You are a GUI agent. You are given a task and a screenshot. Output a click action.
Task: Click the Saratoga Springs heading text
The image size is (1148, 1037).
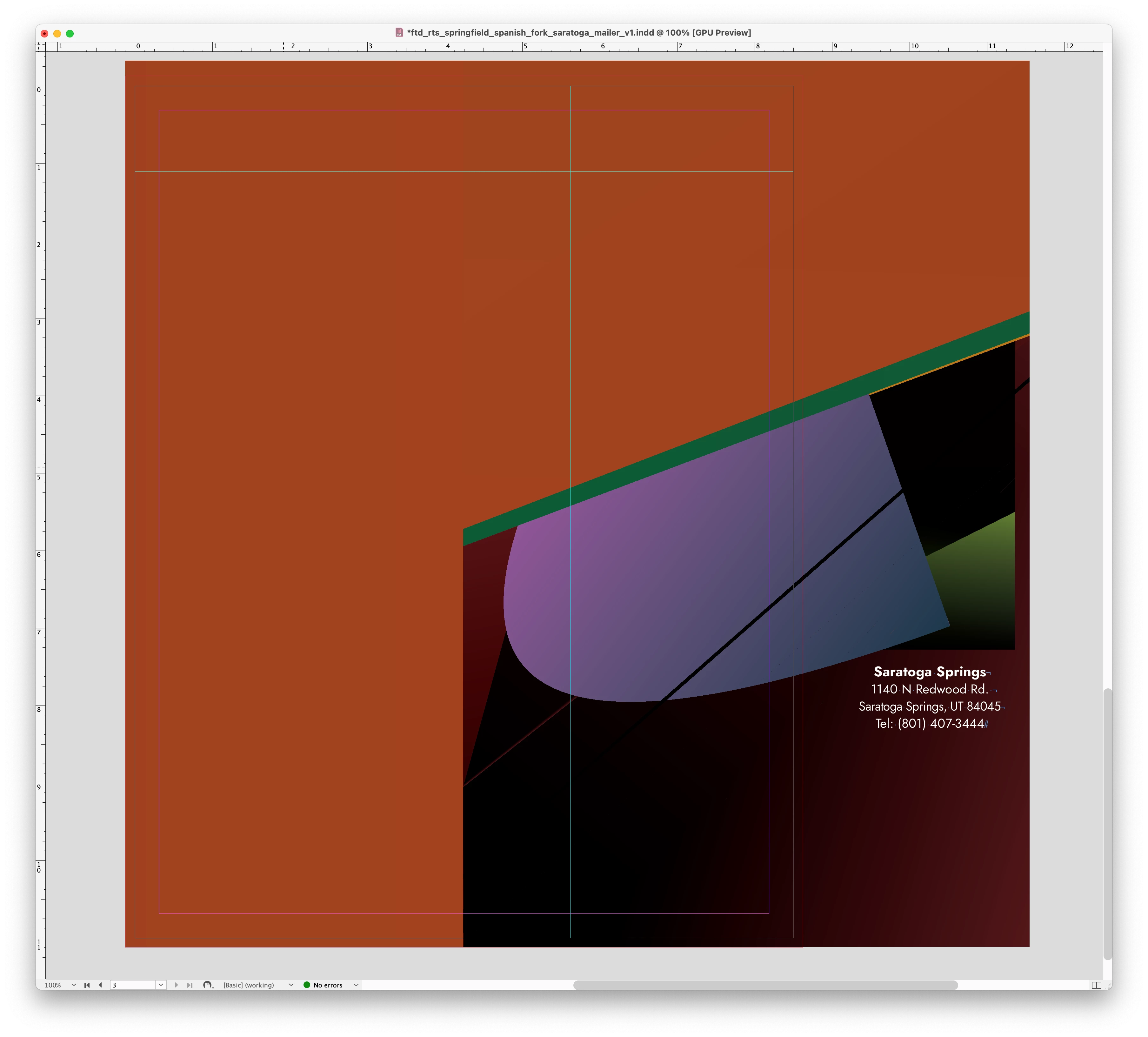(x=929, y=672)
